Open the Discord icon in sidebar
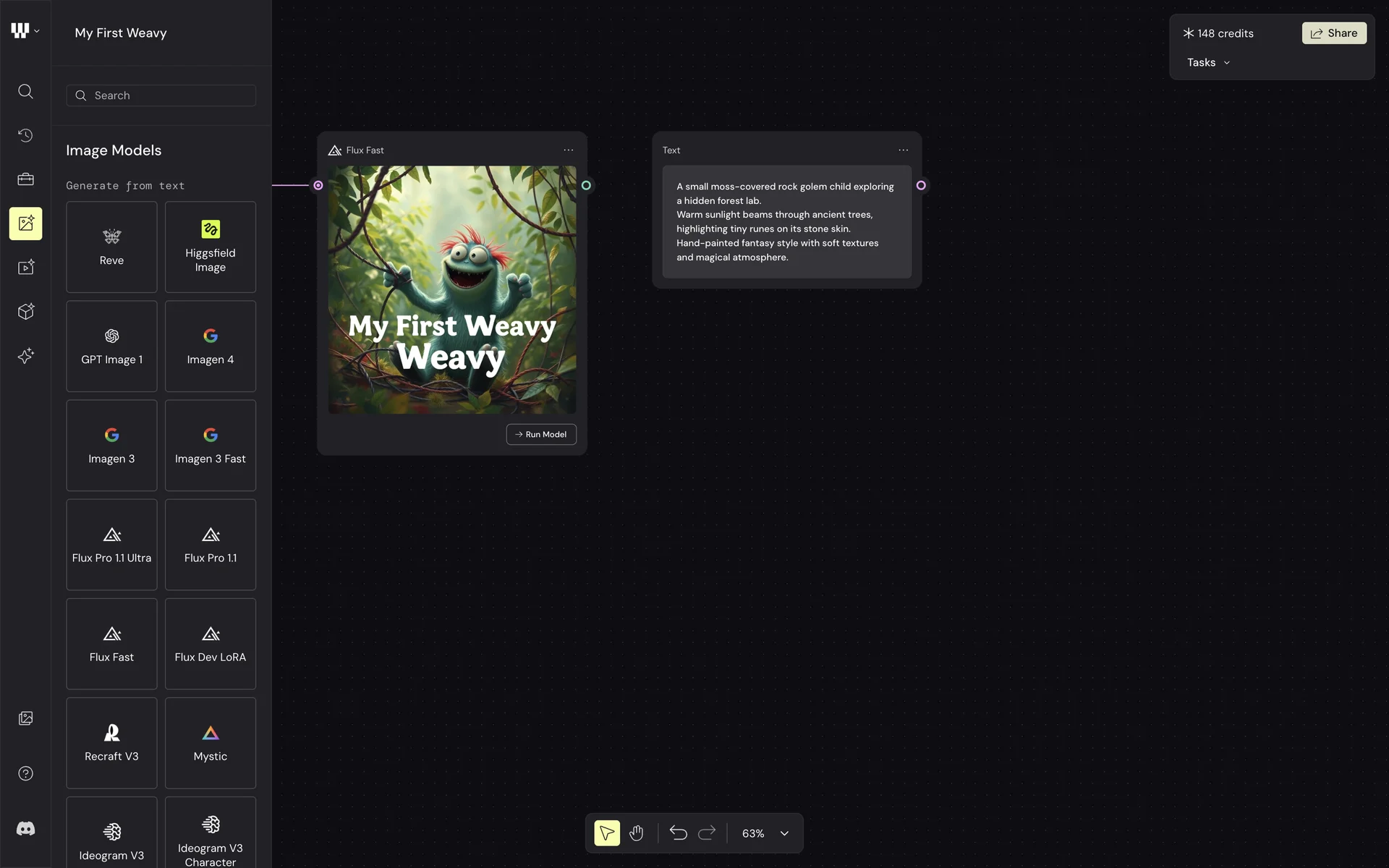 click(x=25, y=829)
